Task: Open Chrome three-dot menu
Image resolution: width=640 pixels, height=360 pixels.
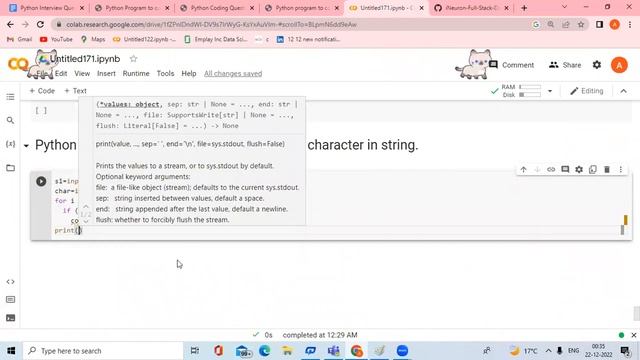Action: (630, 24)
